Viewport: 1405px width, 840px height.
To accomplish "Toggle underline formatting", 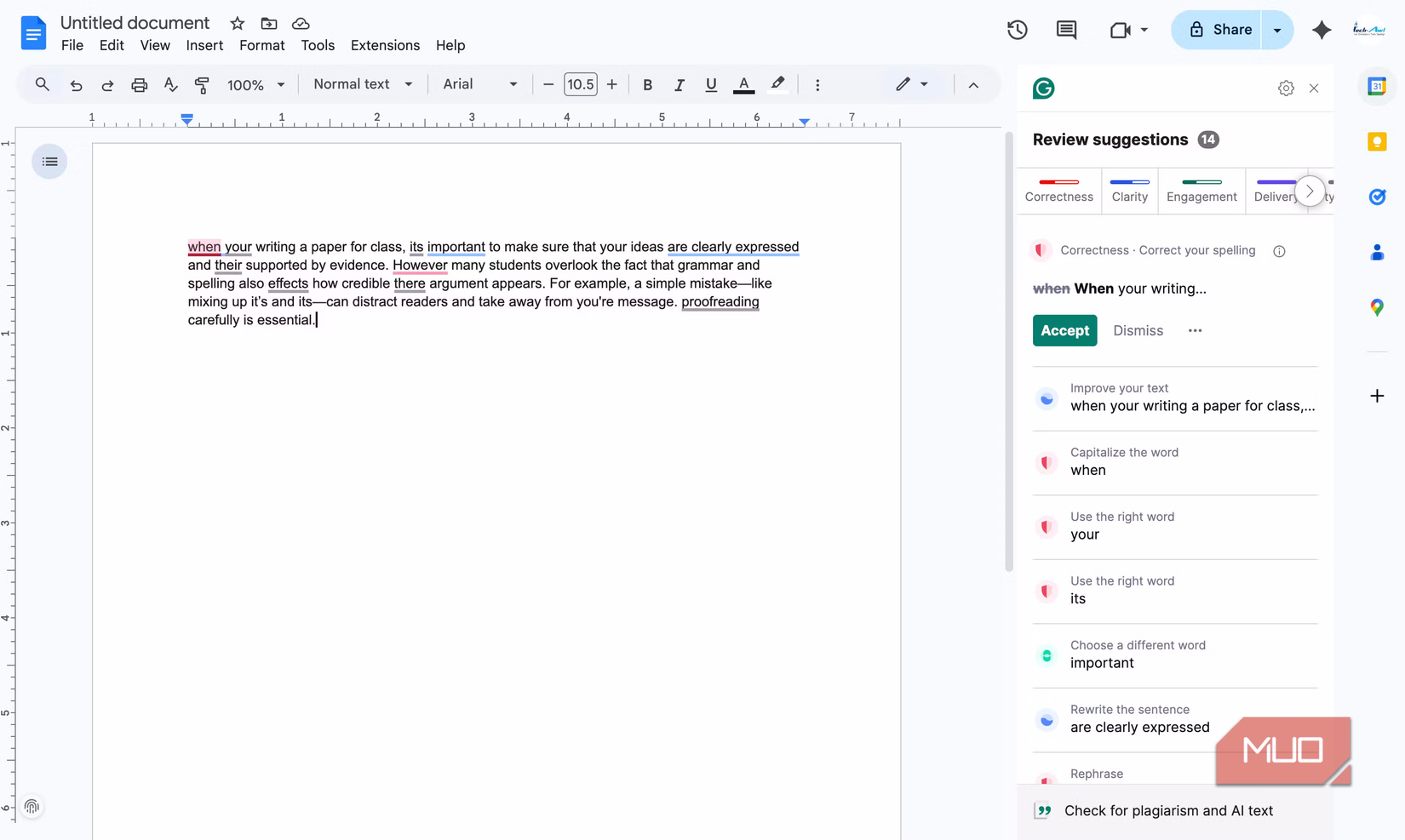I will click(x=710, y=84).
